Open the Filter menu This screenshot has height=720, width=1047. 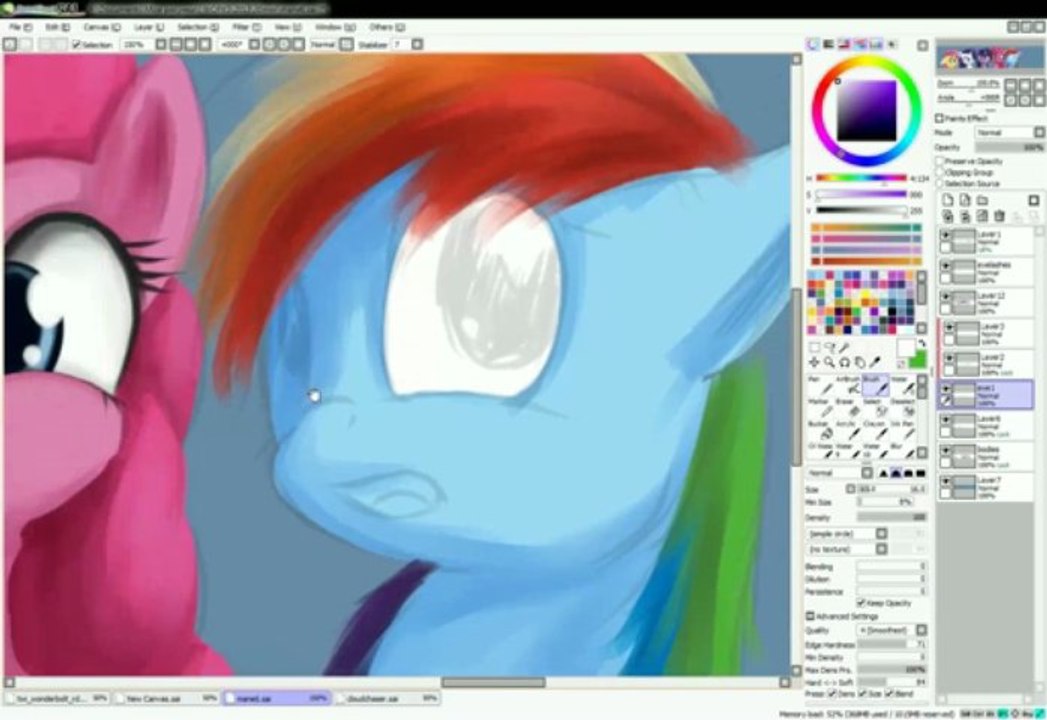click(245, 27)
